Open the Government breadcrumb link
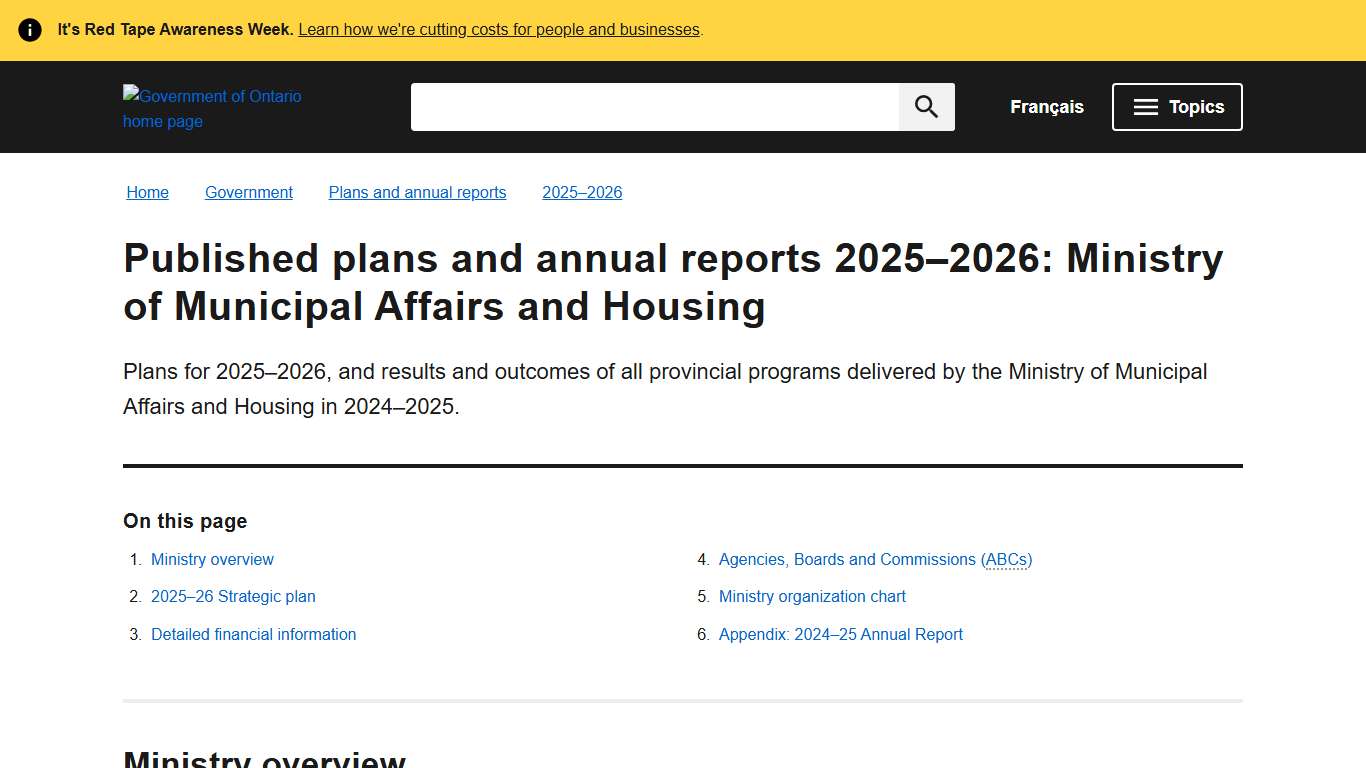The width and height of the screenshot is (1366, 768). pos(248,192)
